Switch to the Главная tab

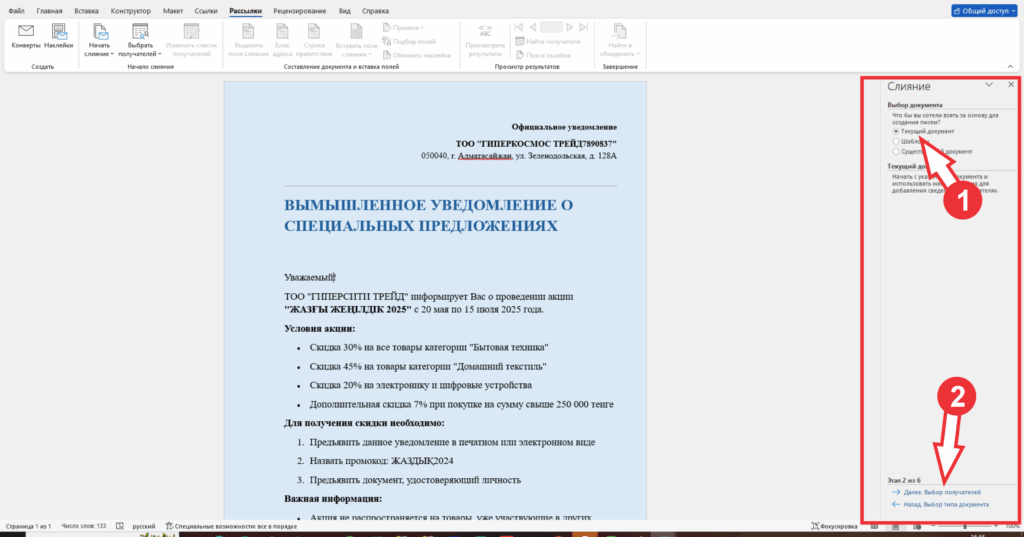[50, 11]
